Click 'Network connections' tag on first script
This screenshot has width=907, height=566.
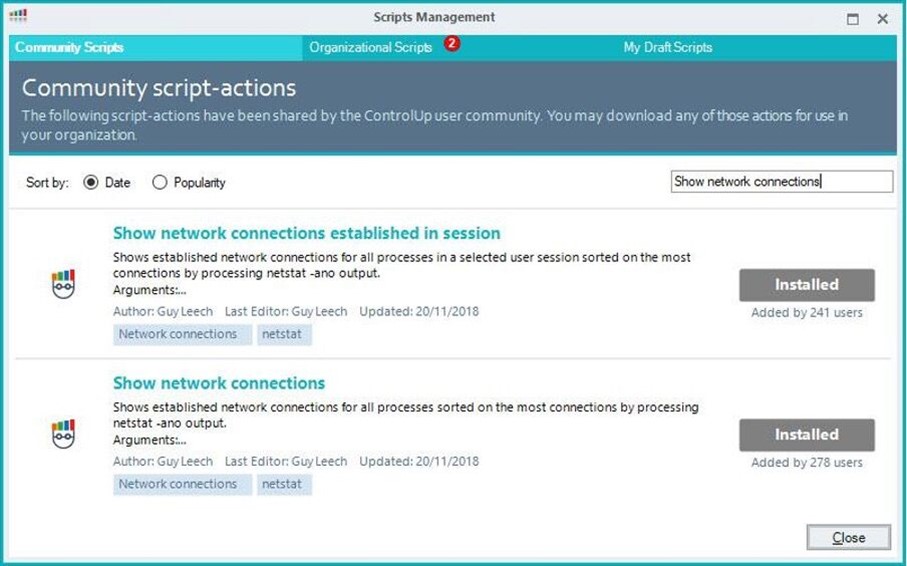(x=182, y=335)
